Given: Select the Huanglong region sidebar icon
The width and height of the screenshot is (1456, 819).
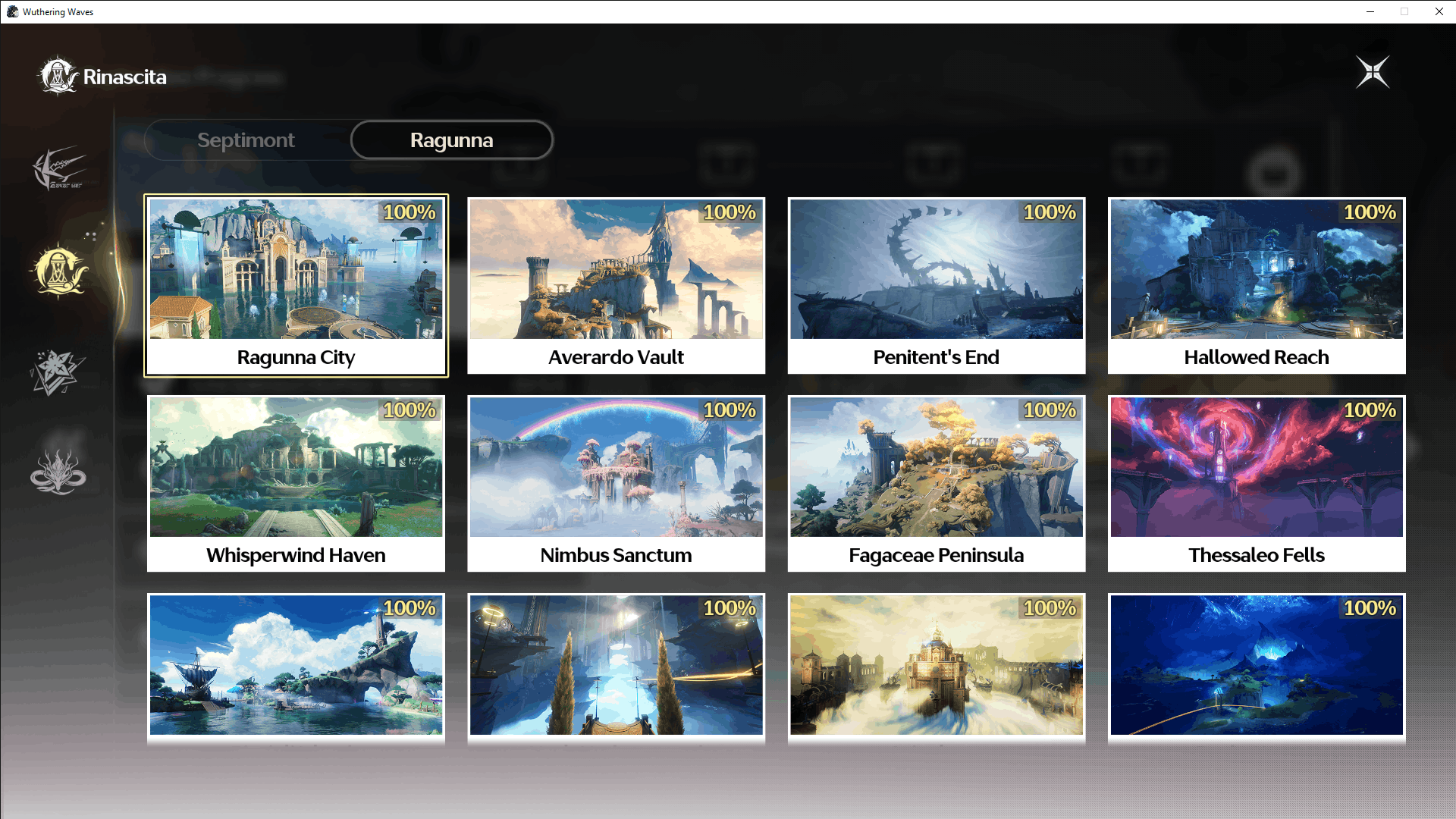Looking at the screenshot, I should click(58, 168).
